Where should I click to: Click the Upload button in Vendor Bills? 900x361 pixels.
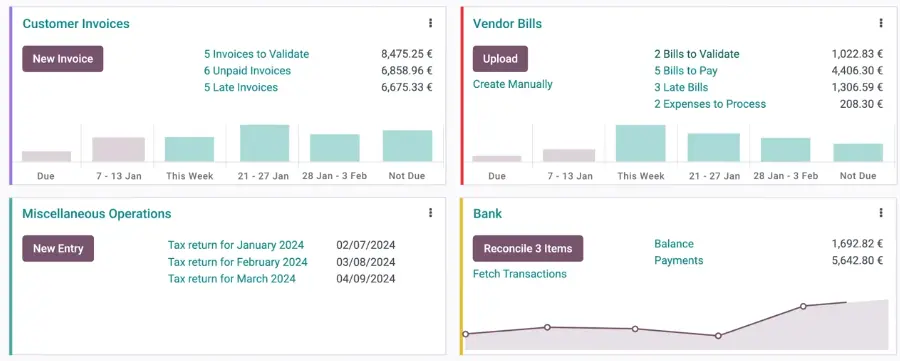[x=500, y=59]
